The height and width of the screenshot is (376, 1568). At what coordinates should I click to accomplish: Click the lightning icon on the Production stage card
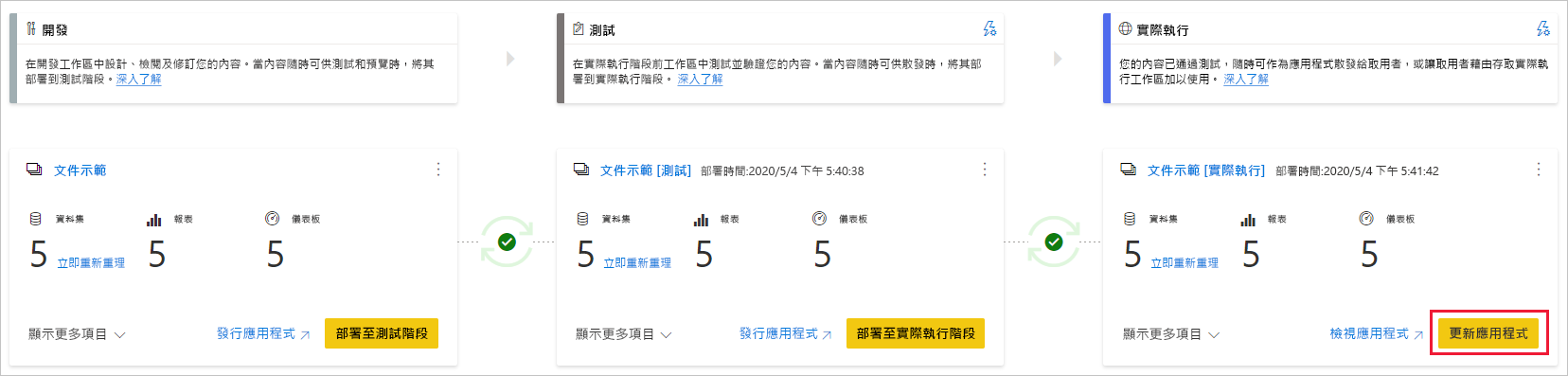(x=1543, y=29)
